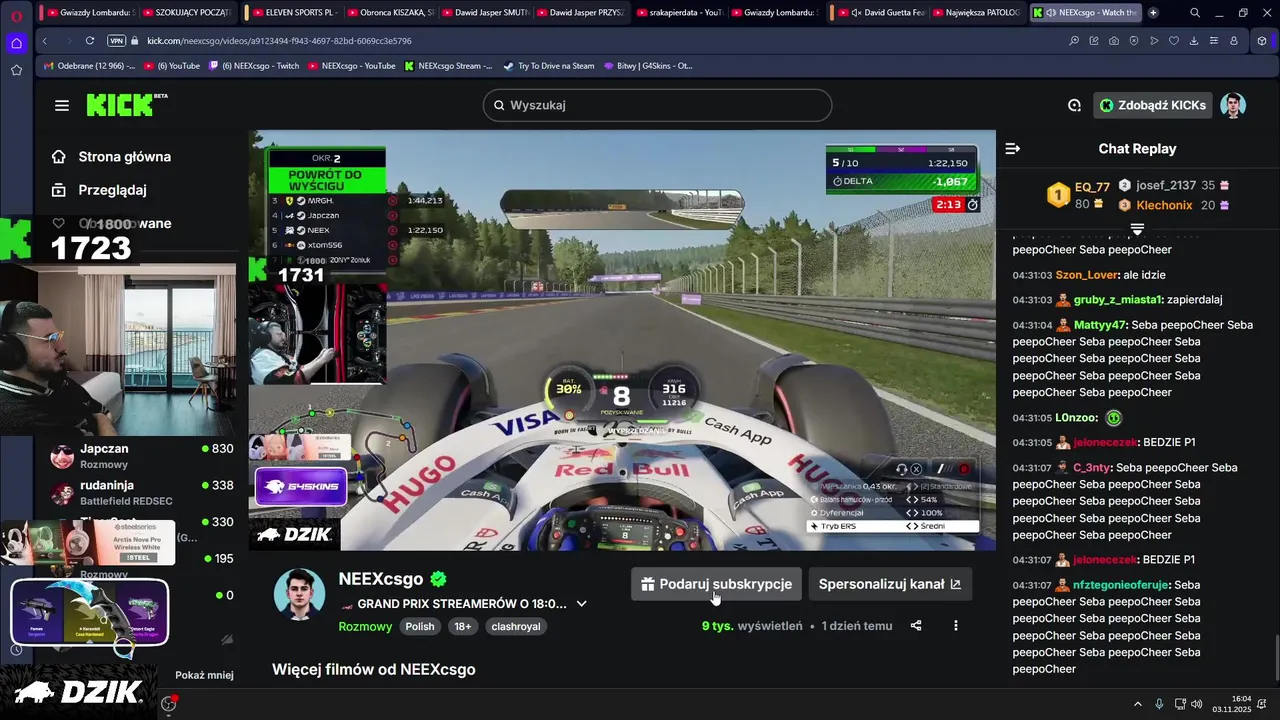Viewport: 1280px width, 720px height.
Task: Open Opera easy setup sliders icon
Action: tap(1214, 41)
